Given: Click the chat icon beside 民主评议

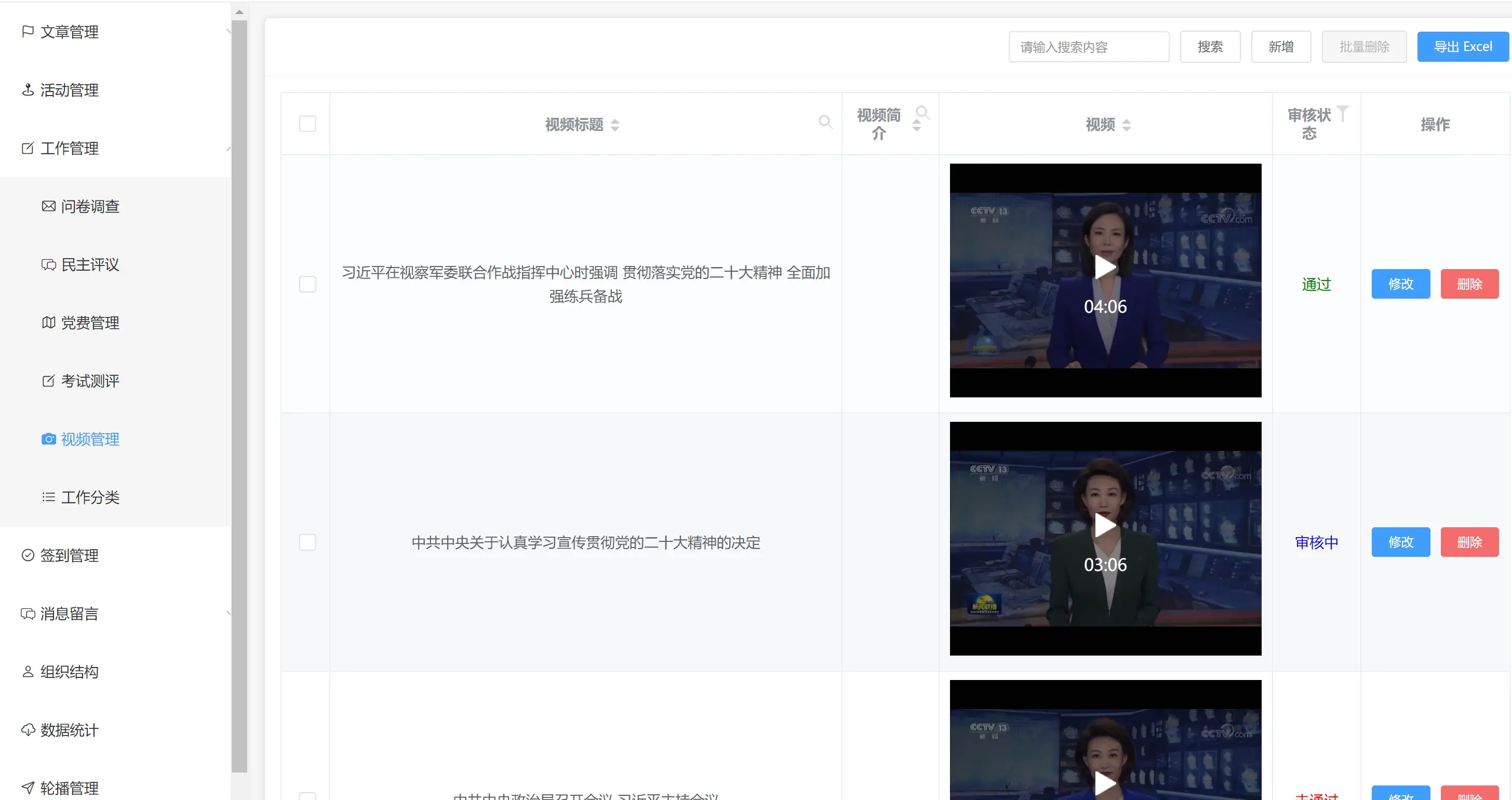Looking at the screenshot, I should 49,264.
